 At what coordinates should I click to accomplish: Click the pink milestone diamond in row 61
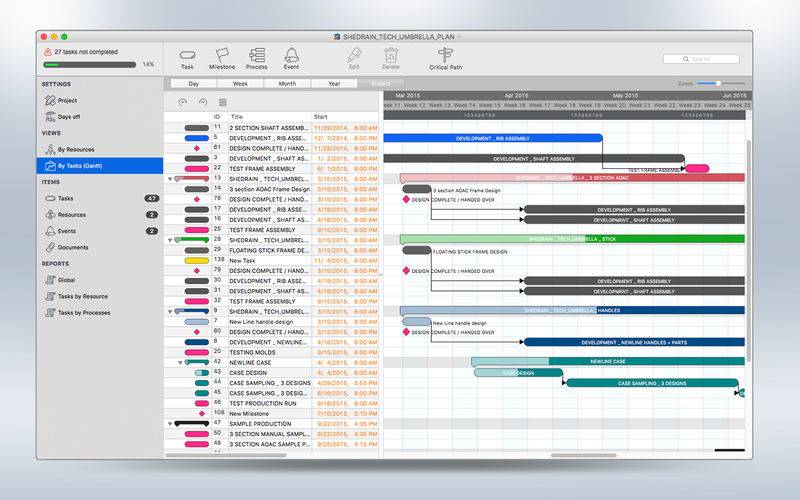coord(197,148)
